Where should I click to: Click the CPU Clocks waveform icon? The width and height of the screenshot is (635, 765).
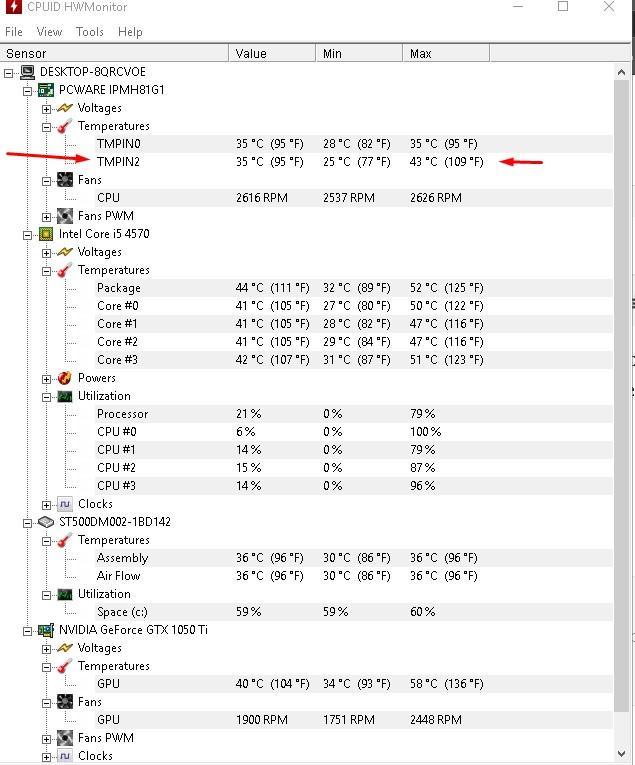pyautogui.click(x=64, y=504)
